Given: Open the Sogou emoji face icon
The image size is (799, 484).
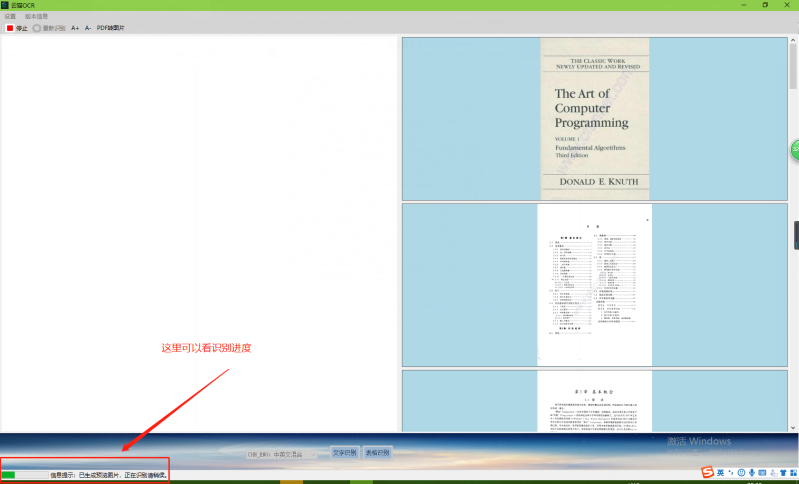Looking at the screenshot, I should [741, 473].
